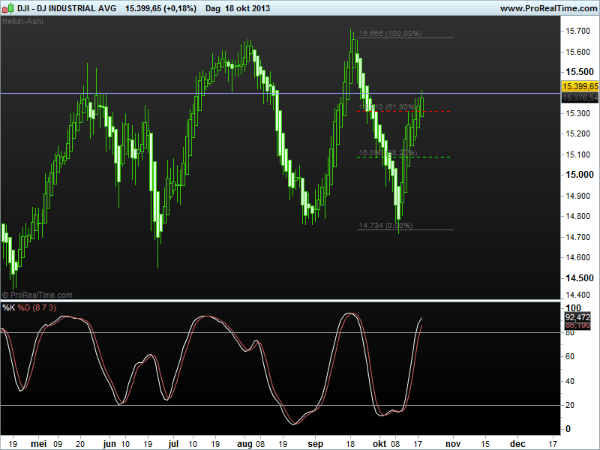The width and height of the screenshot is (600, 450).
Task: Click the %D indicator label
Action: (24, 308)
